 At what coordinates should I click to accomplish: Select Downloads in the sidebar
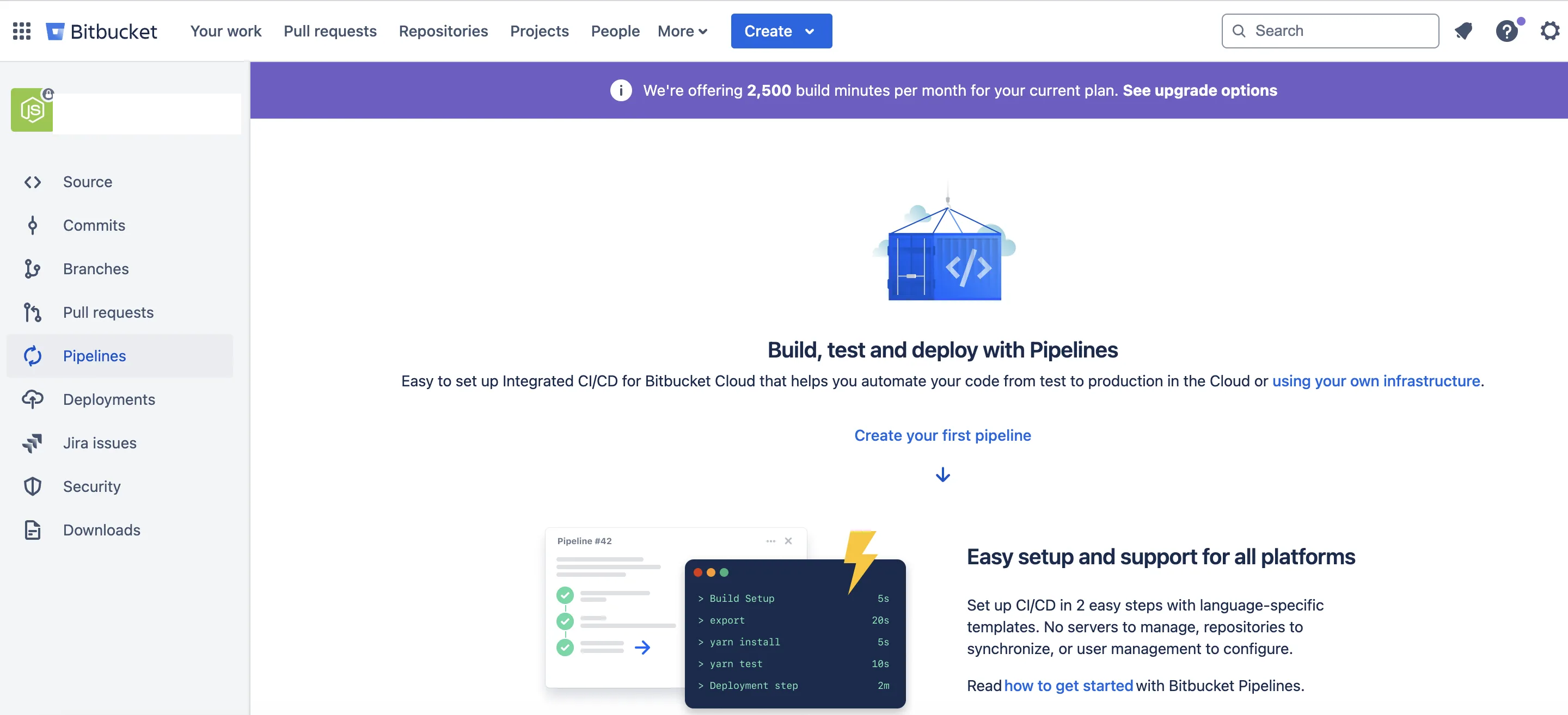point(120,530)
